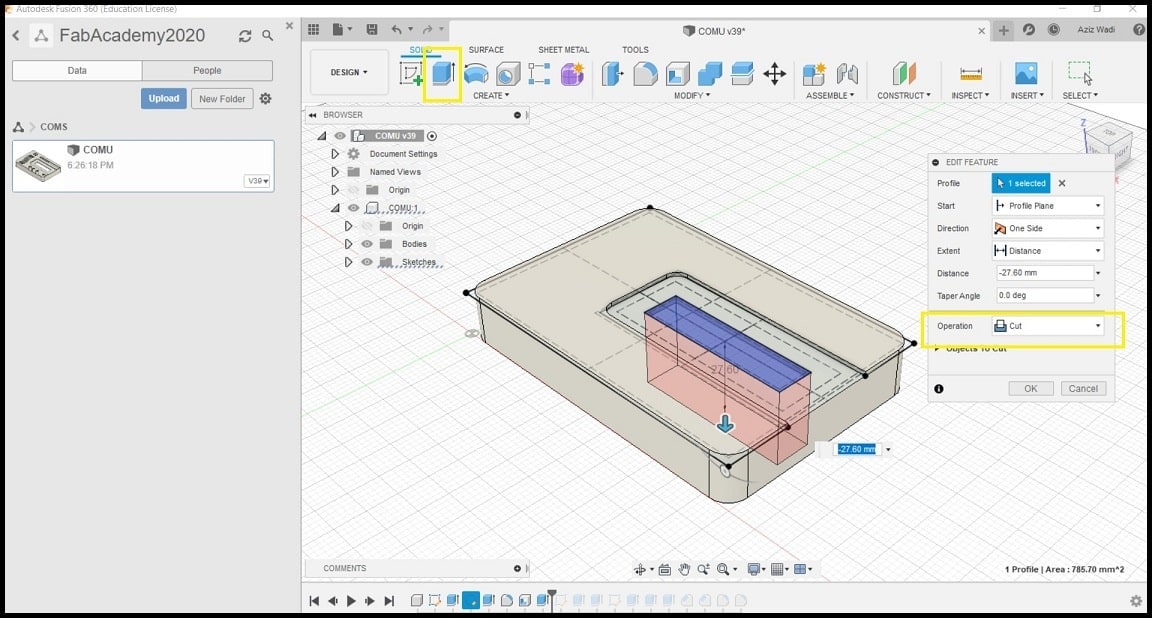This screenshot has height=618, width=1152.
Task: Click the Insert image icon
Action: point(1025,74)
